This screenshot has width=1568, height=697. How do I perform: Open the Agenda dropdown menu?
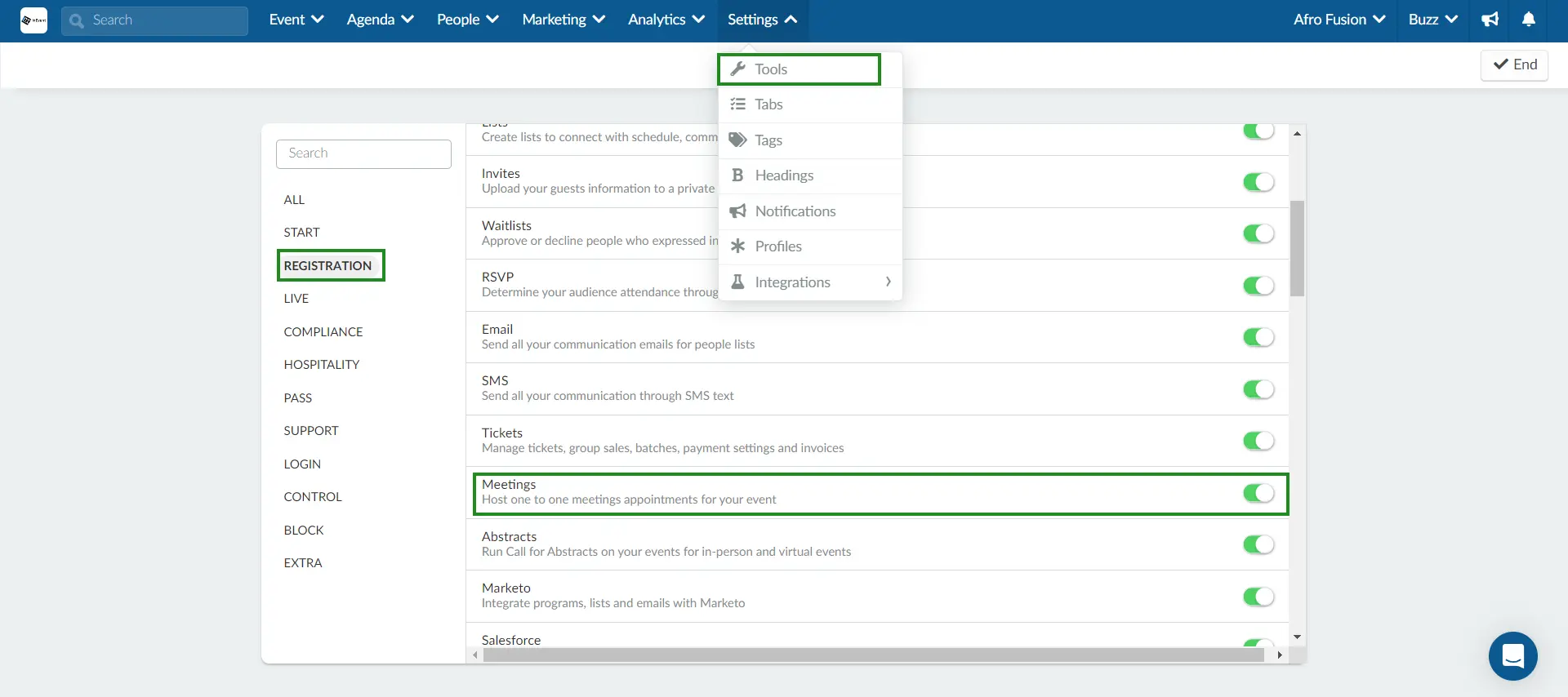click(380, 20)
